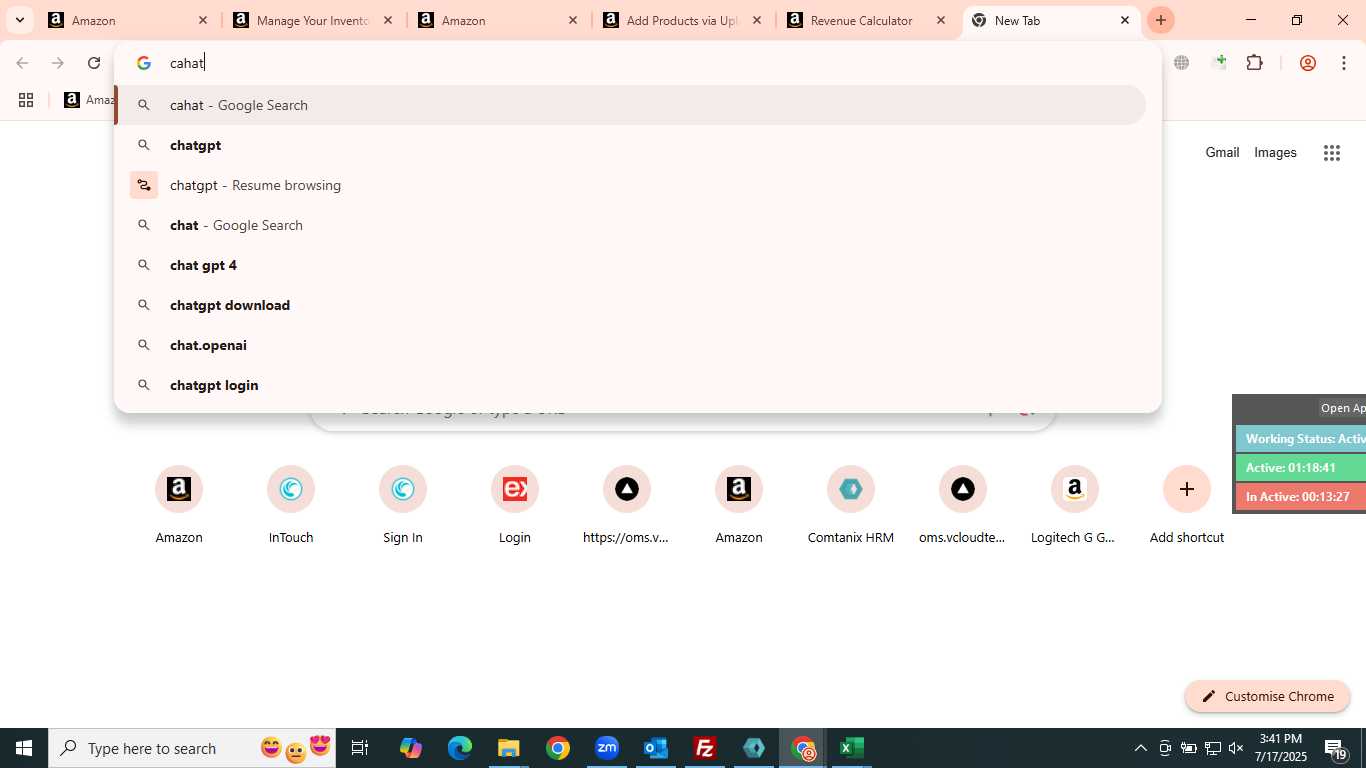1366x768 pixels.
Task: Open the notification center icon
Action: (1336, 749)
